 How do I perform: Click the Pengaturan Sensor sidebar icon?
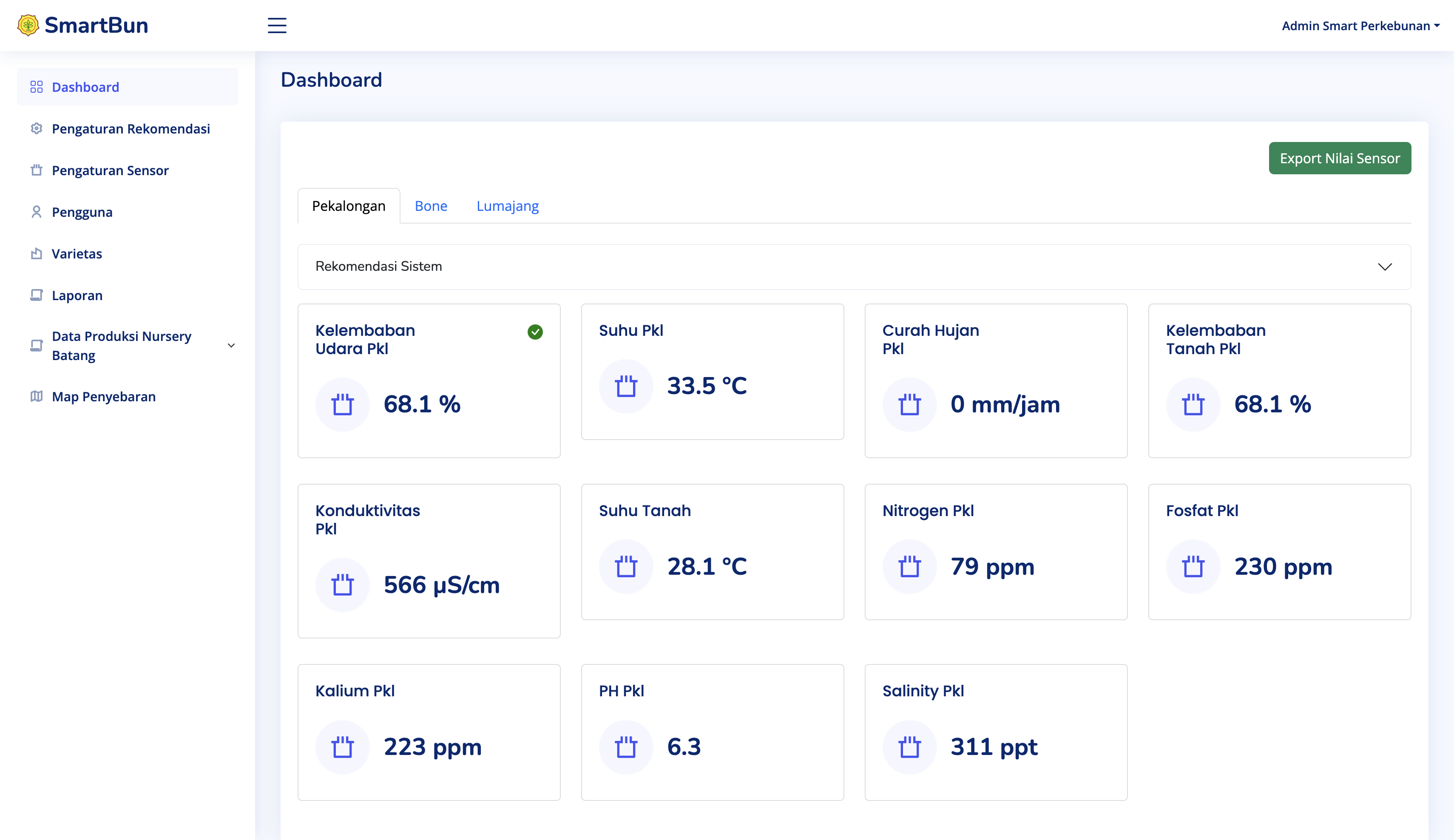coord(37,170)
